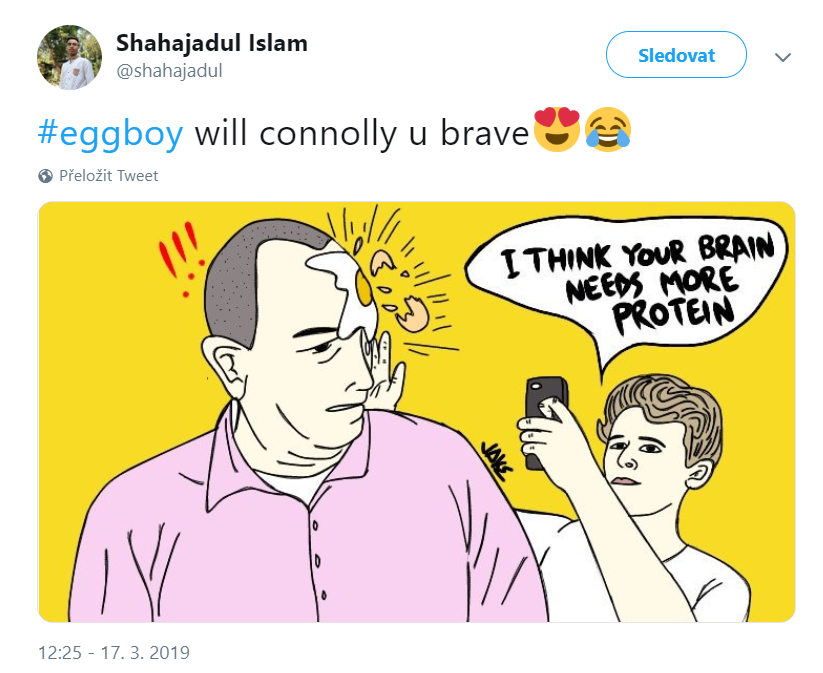Open the tweet timestamp 12:25 - 17. 3. 2019
The width and height of the screenshot is (823, 673).
pos(114,653)
